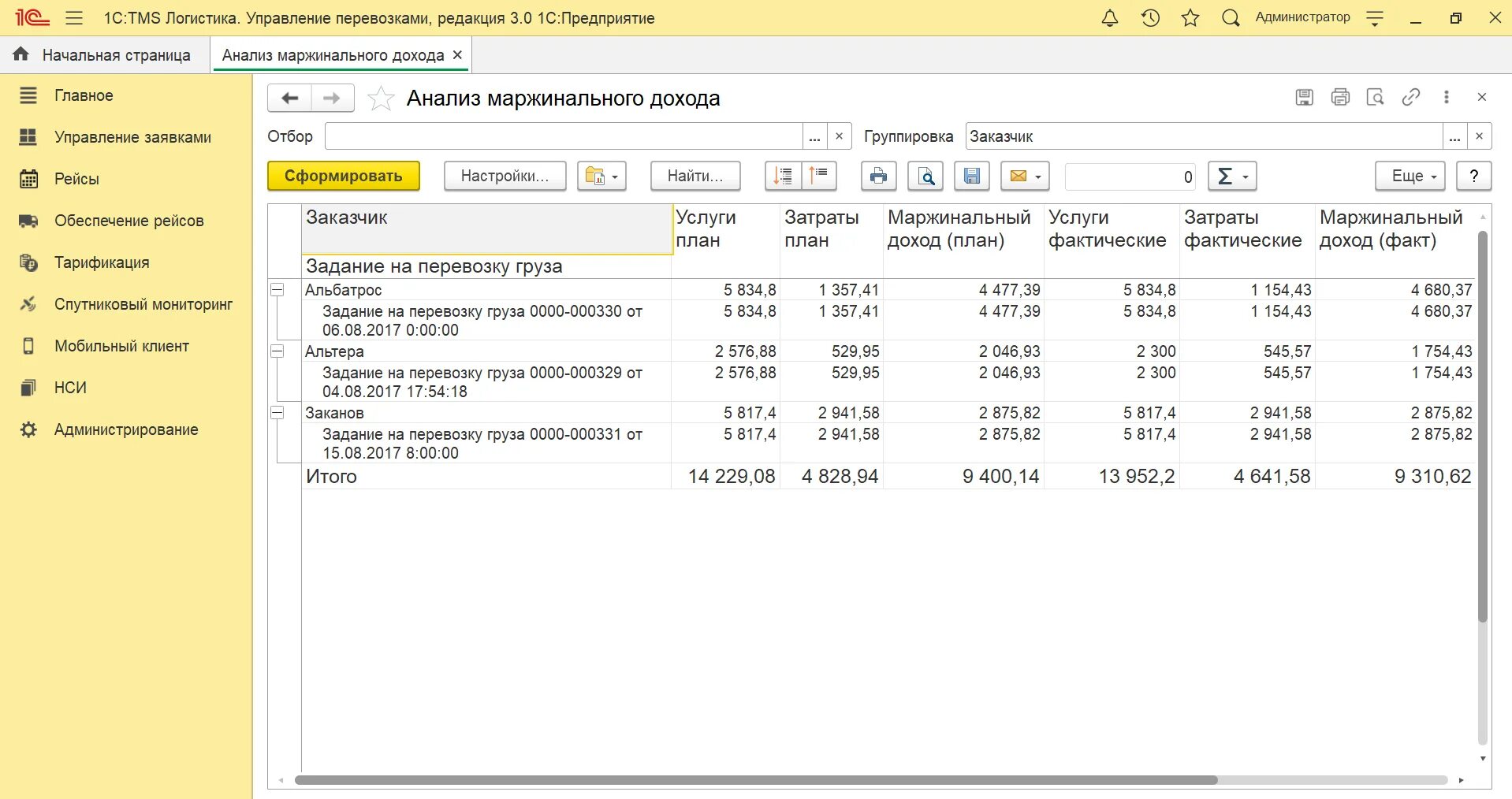This screenshot has width=1512, height=799.
Task: Switch to Начальная страница tab
Action: [x=103, y=55]
